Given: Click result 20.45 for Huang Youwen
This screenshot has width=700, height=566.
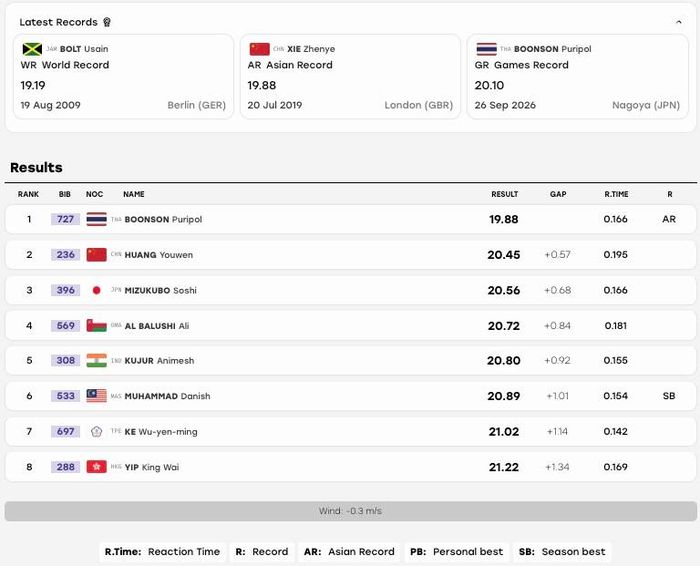Looking at the screenshot, I should [504, 255].
